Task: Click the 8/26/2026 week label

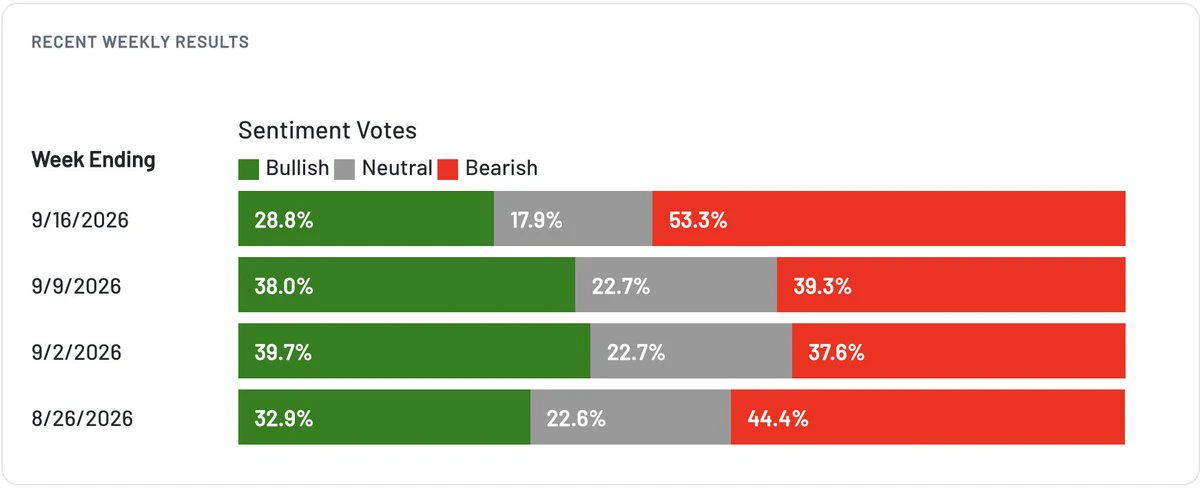Action: (82, 419)
